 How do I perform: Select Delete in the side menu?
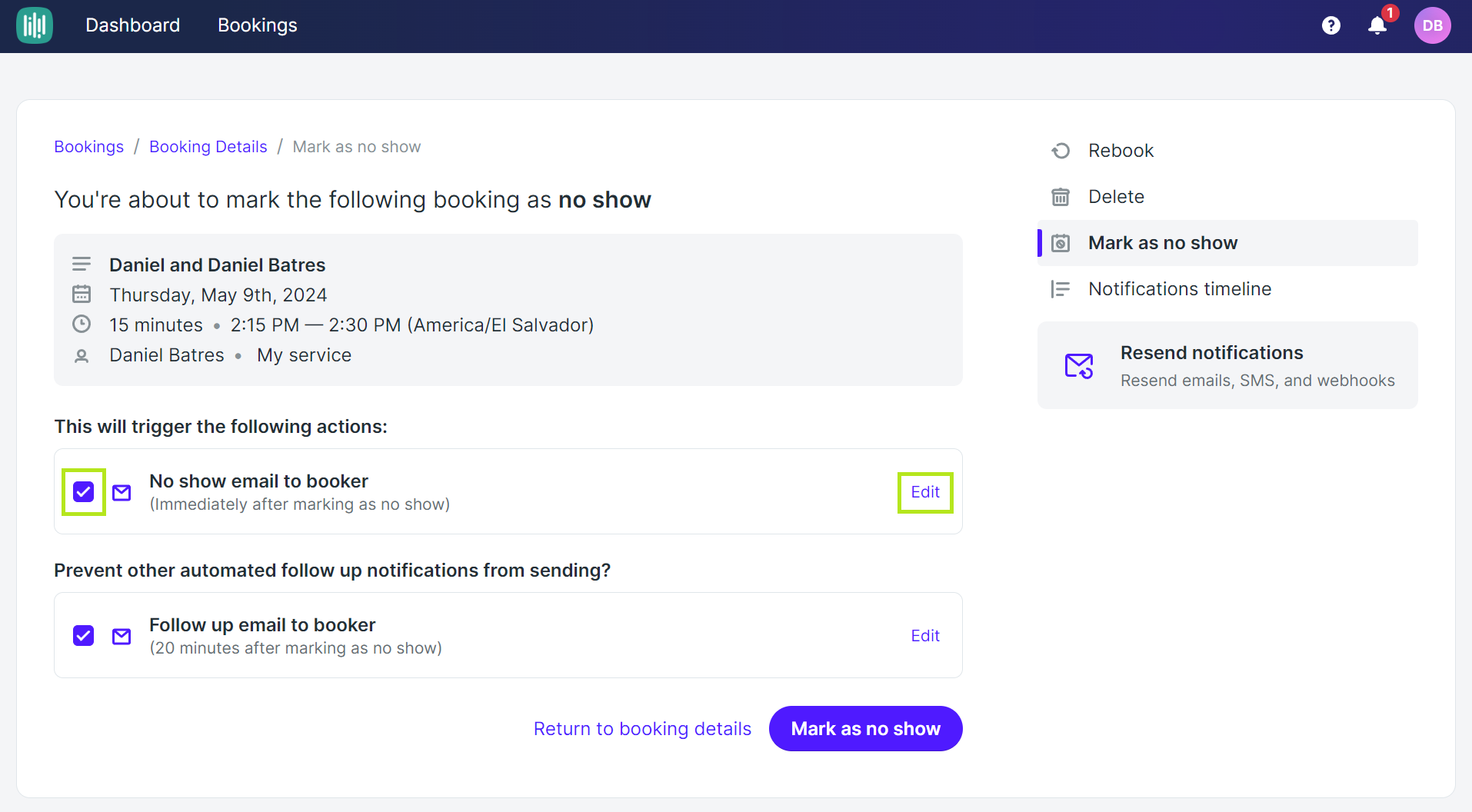pyautogui.click(x=1227, y=197)
